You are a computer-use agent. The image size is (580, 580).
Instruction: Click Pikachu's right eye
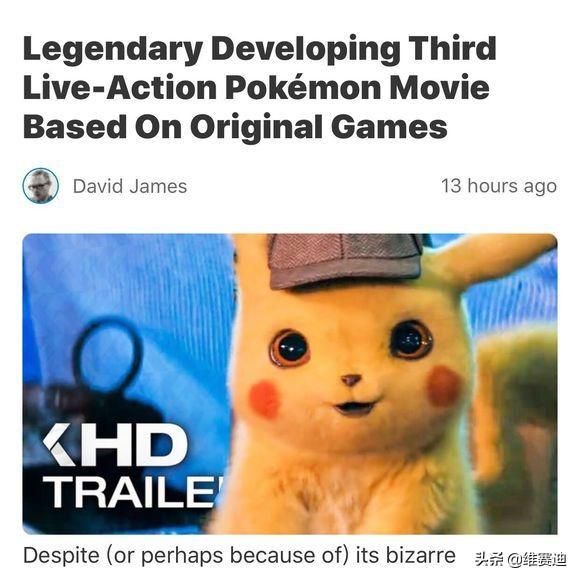pyautogui.click(x=411, y=340)
